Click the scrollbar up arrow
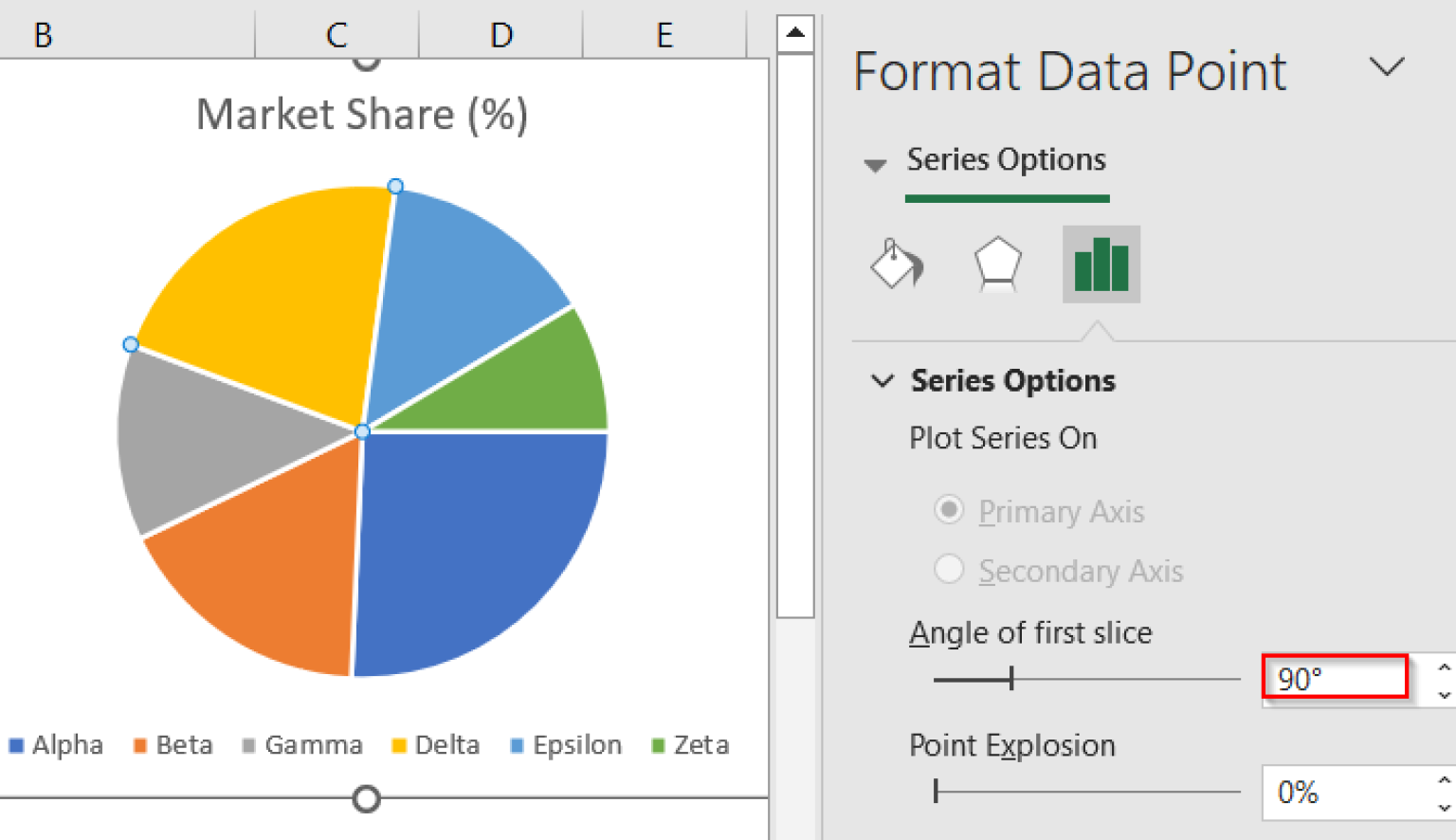Viewport: 1456px width, 840px height. (x=796, y=32)
